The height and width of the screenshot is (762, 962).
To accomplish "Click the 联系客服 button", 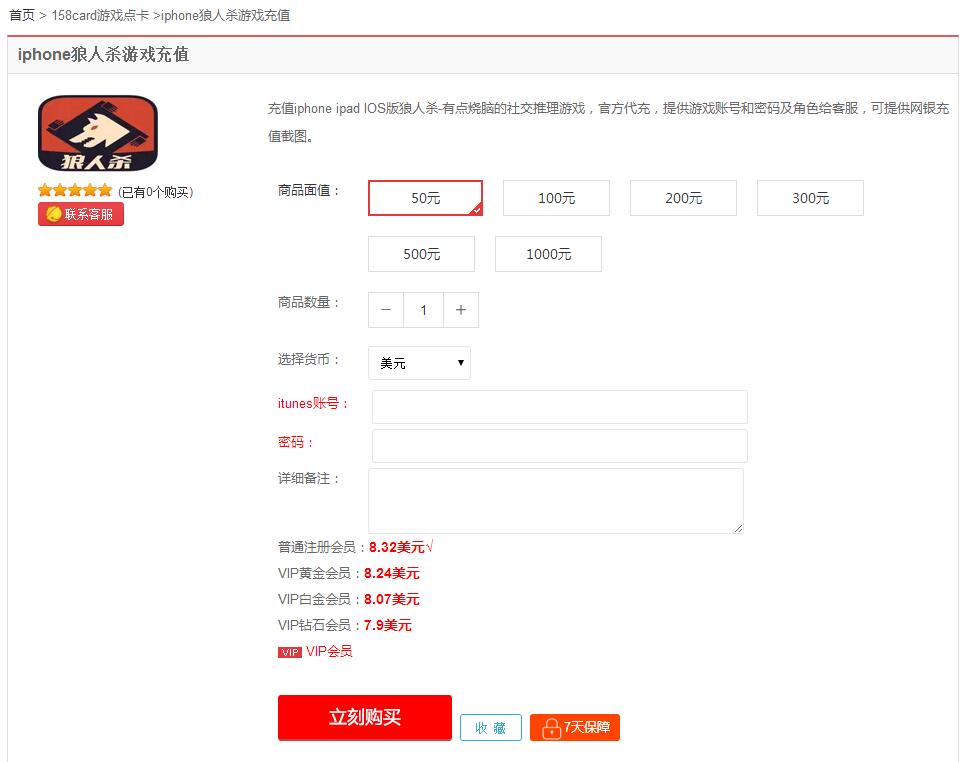I will 80,214.
